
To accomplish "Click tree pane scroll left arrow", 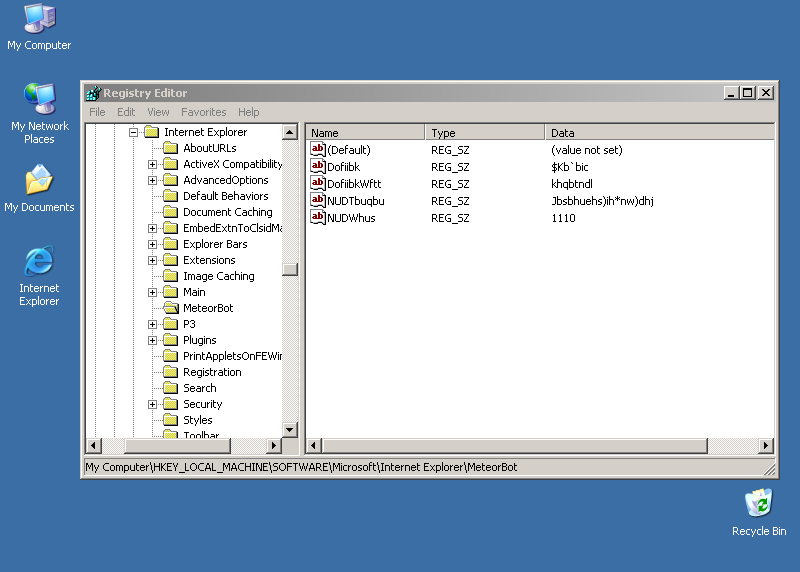I will coord(93,445).
